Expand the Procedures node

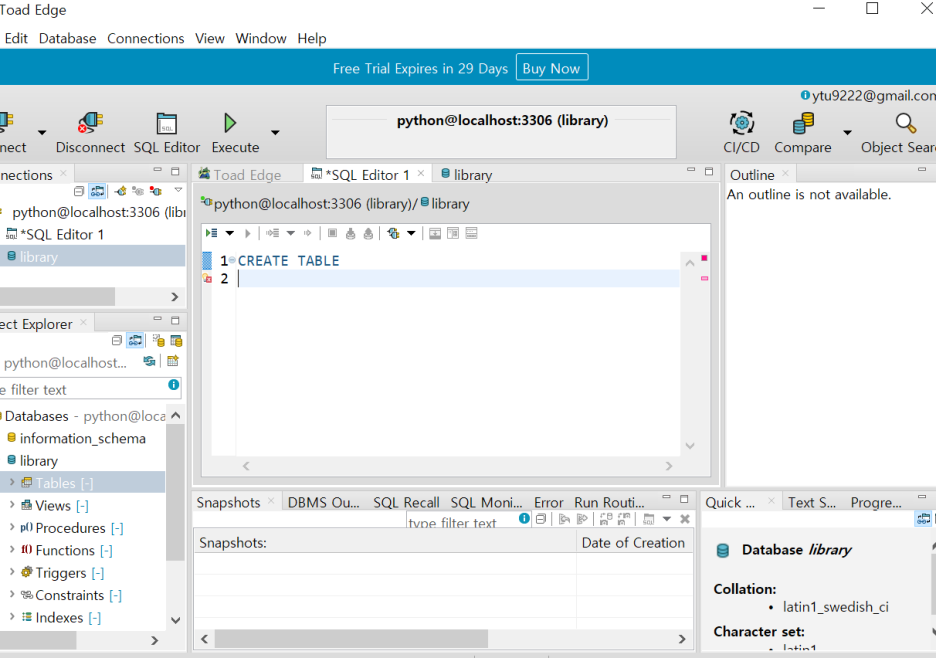11,527
